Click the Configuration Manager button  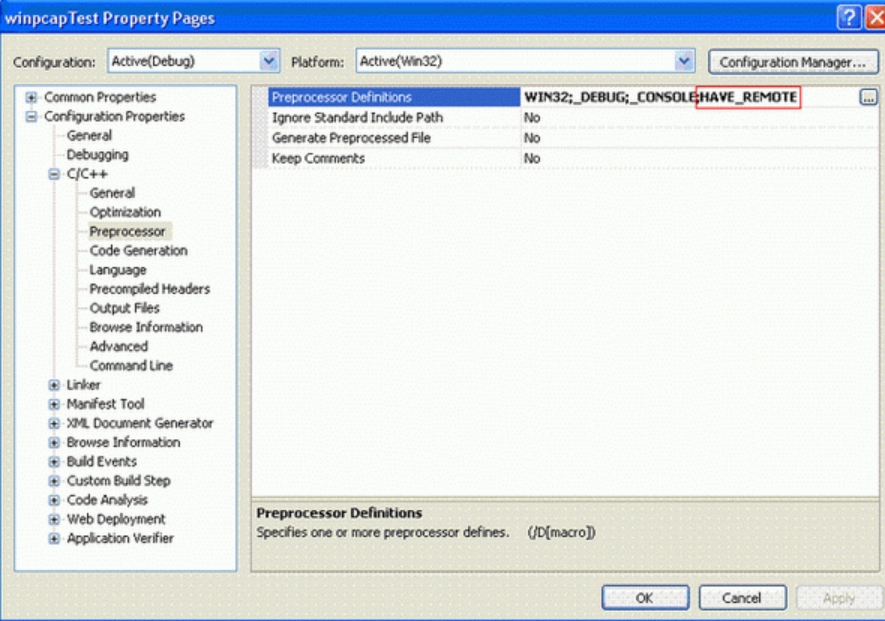[x=793, y=62]
